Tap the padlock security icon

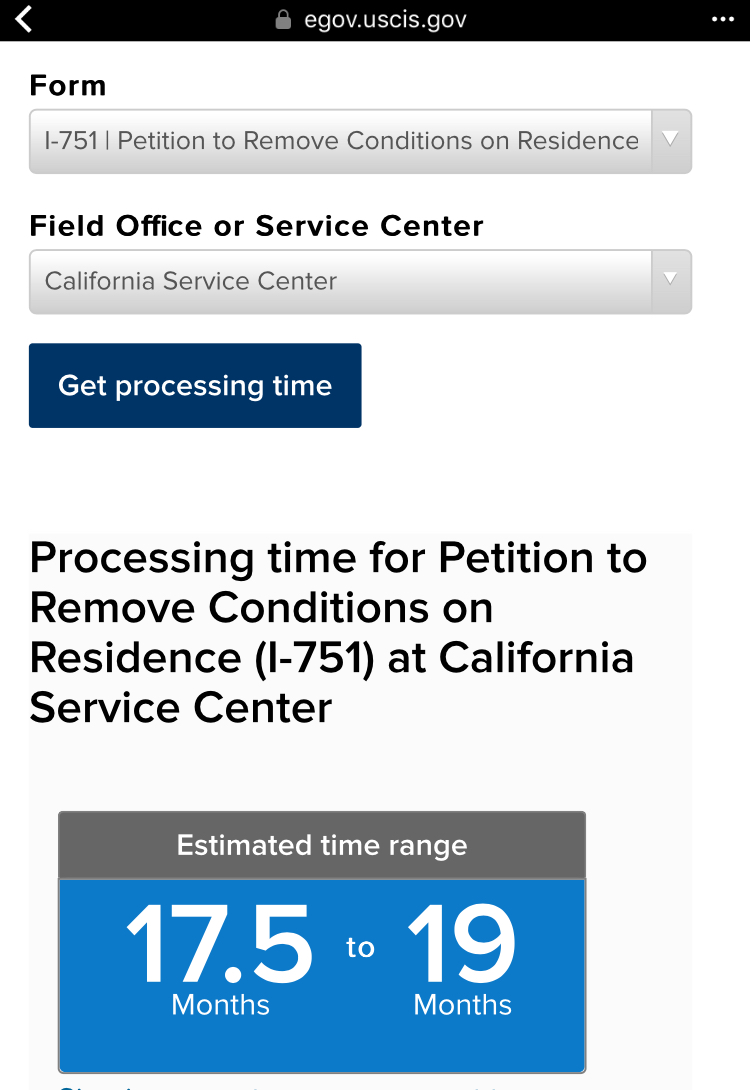click(x=283, y=19)
